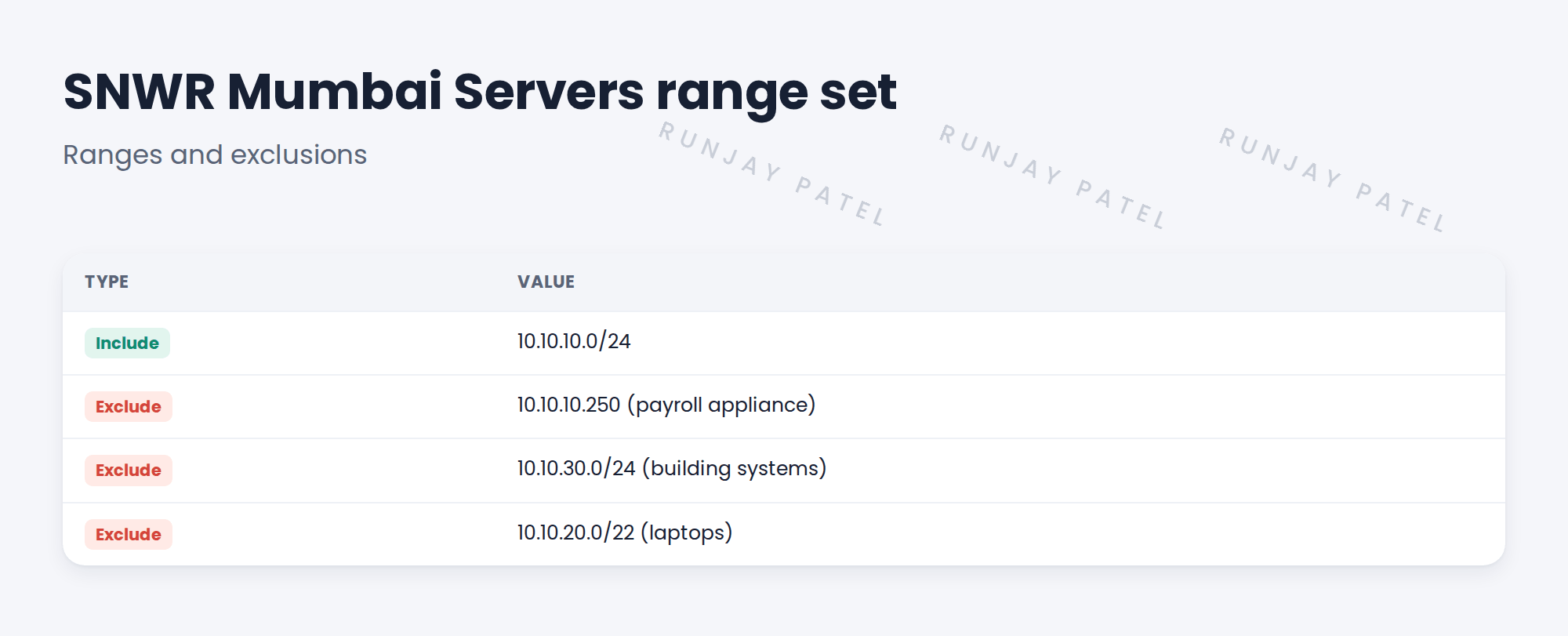
Task: Select '10.10.20.0/22 (laptops)' value
Action: coord(625,532)
